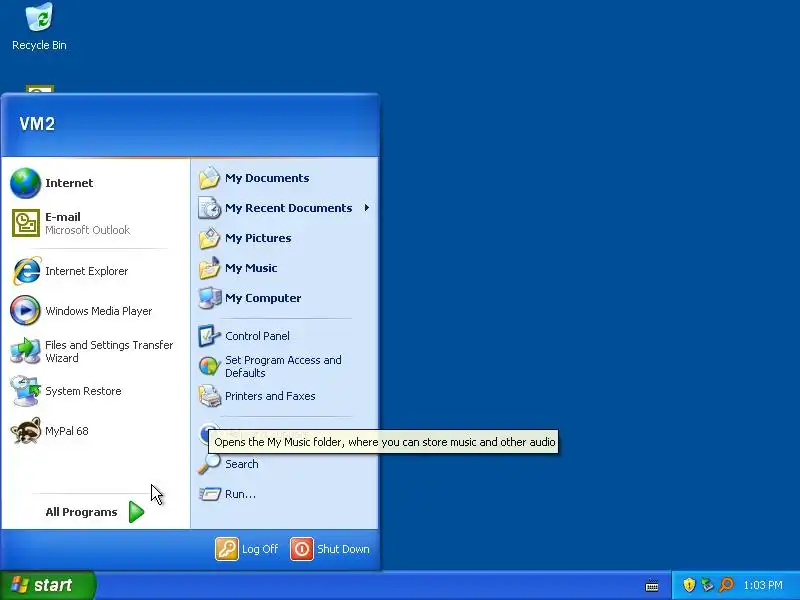This screenshot has width=800, height=600.
Task: Click the Run... icon
Action: click(x=209, y=494)
